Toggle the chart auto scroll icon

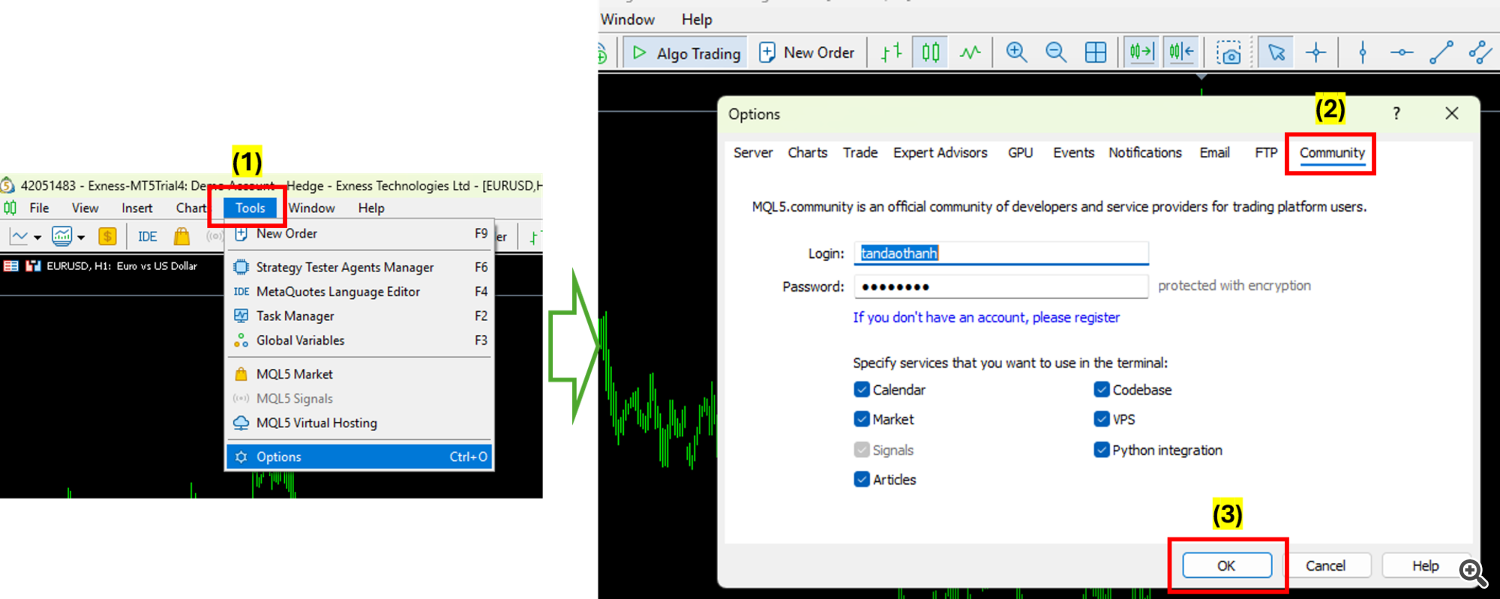(1141, 53)
